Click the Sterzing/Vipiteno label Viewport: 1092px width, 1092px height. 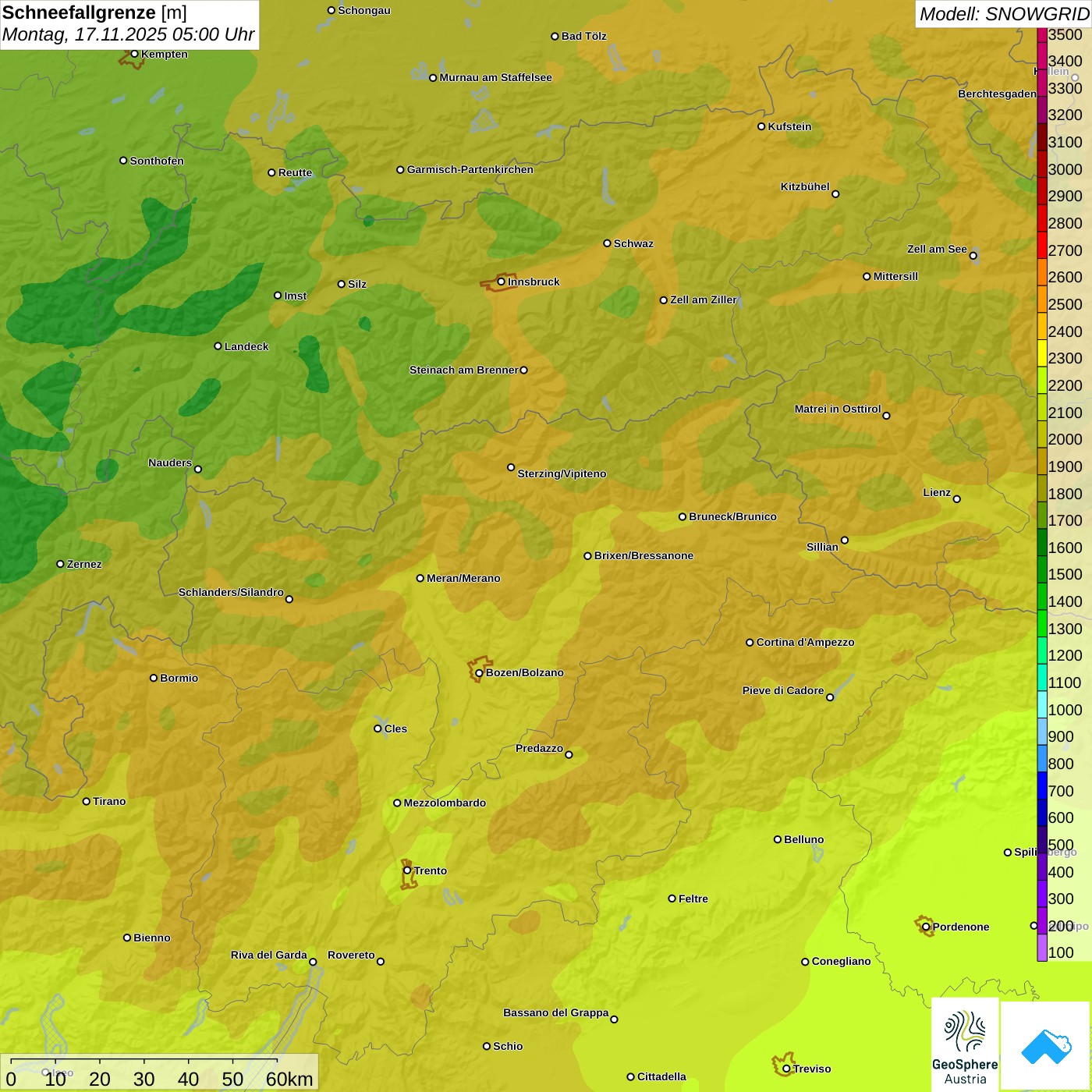[562, 473]
